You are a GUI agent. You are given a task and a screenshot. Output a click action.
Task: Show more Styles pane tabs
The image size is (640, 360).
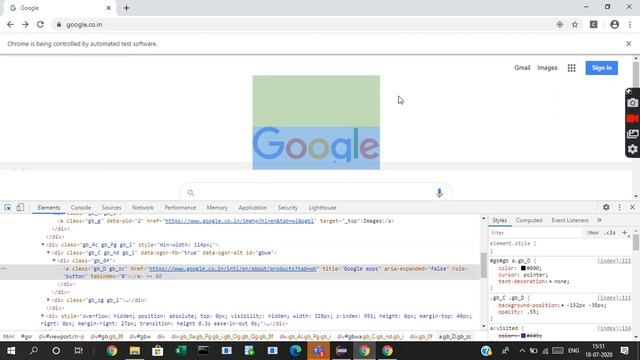tap(599, 220)
